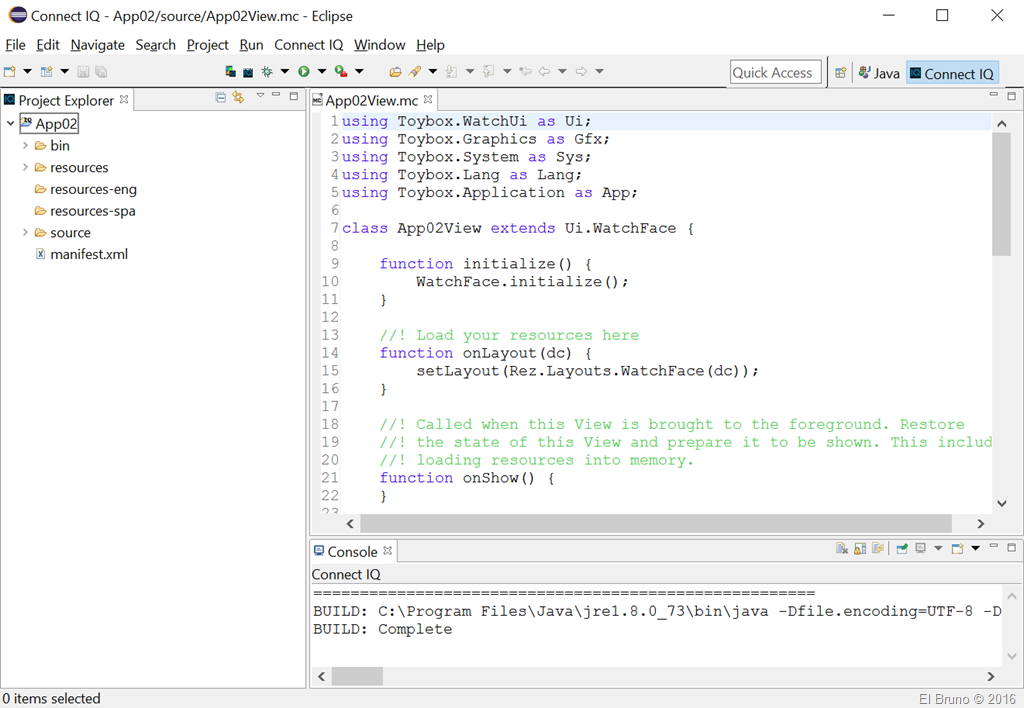Collapse the App02 project node
Screen dimensions: 1024x708
(10, 124)
